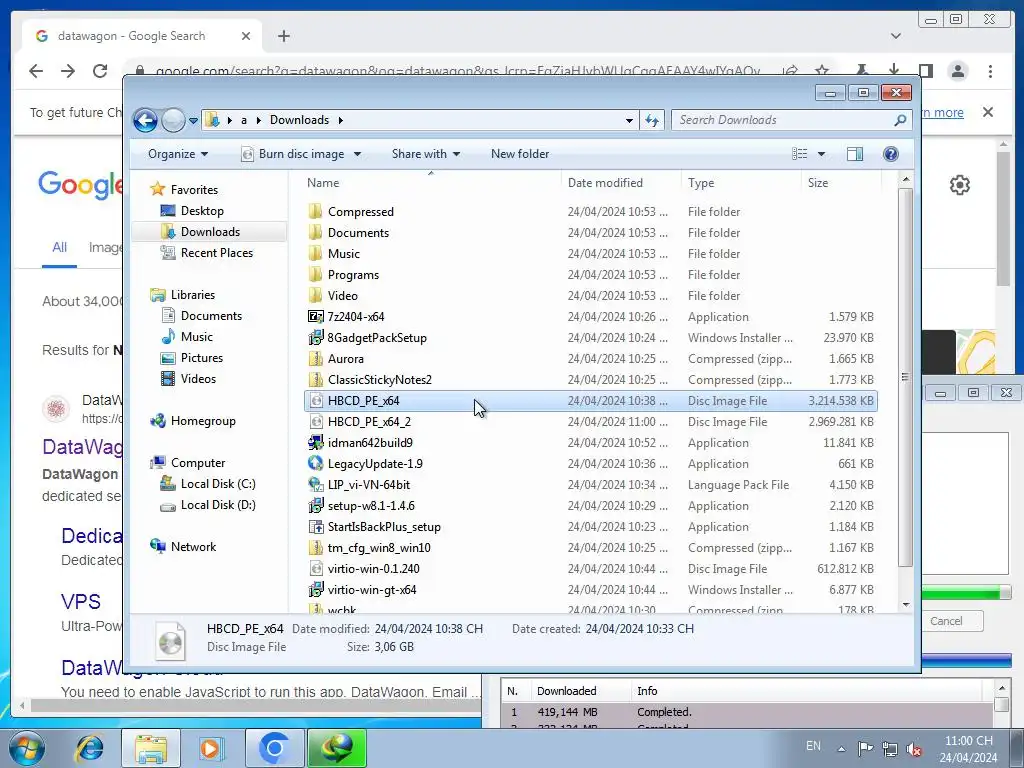
Task: Open Internet Explorer from taskbar
Action: (x=89, y=748)
